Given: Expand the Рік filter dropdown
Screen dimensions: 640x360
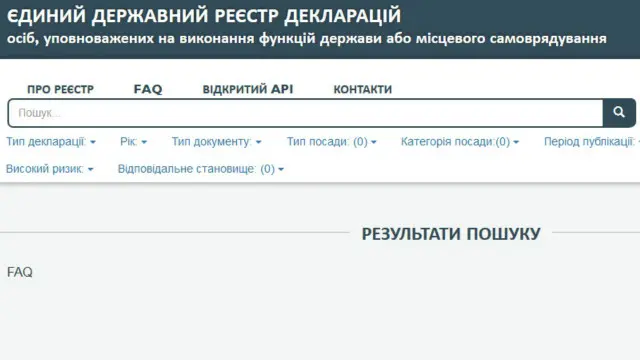Looking at the screenshot, I should pyautogui.click(x=133, y=142).
